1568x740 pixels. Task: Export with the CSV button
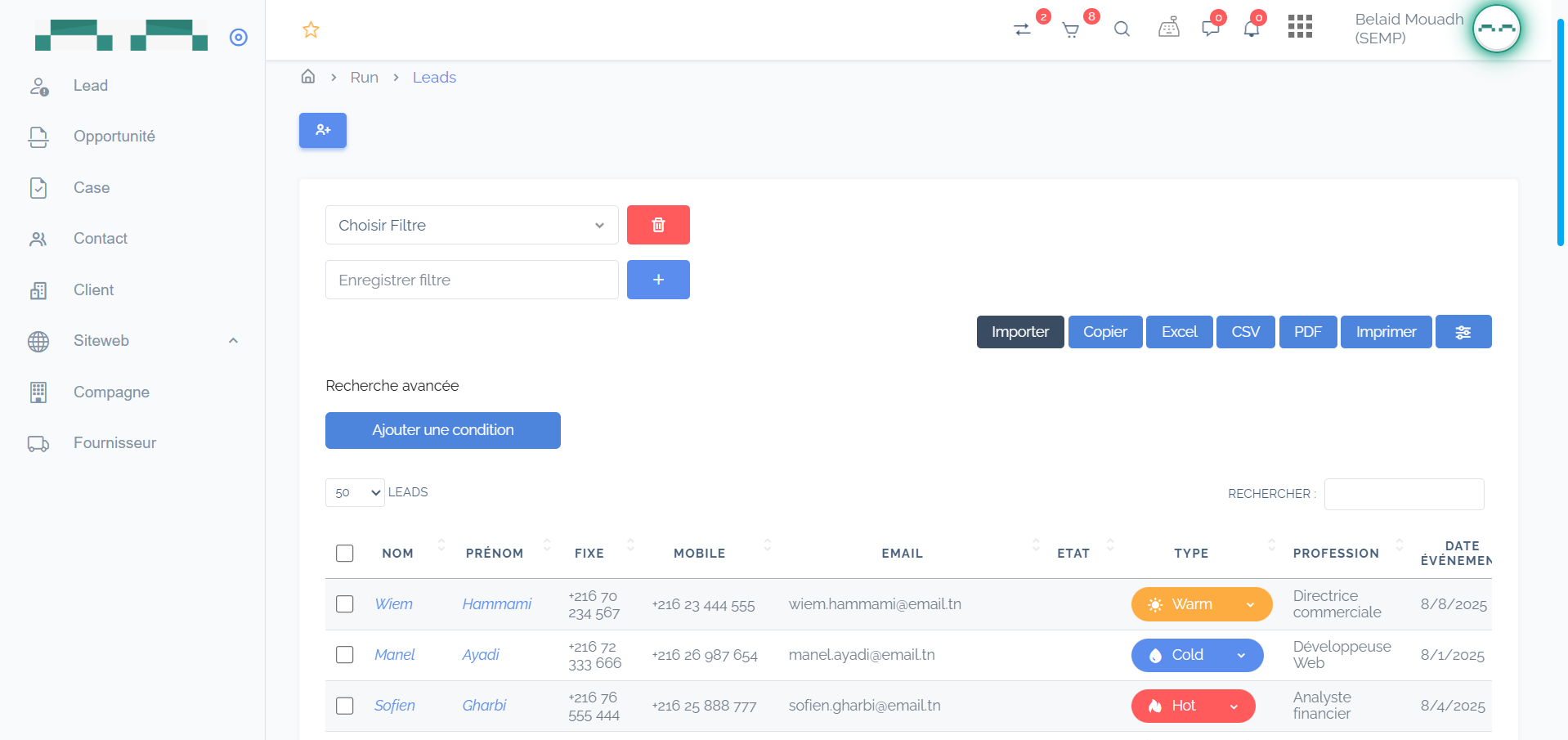click(1246, 332)
